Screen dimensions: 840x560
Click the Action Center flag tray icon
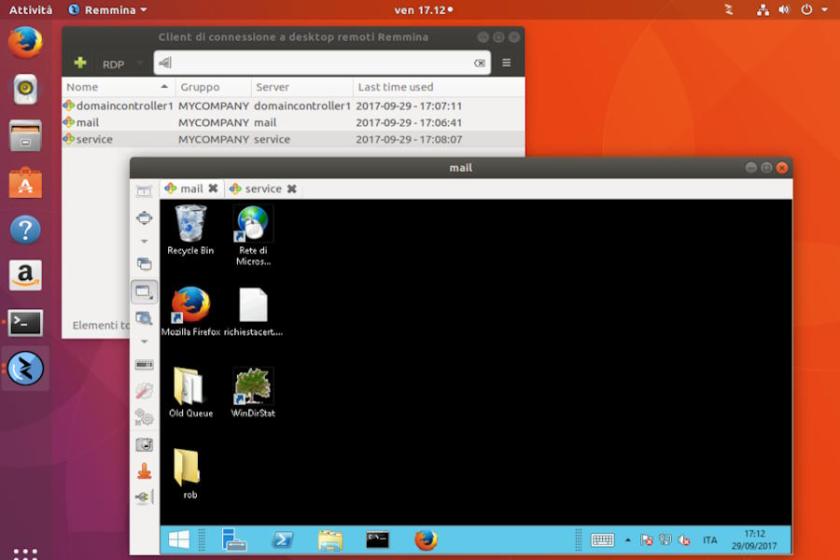647,540
